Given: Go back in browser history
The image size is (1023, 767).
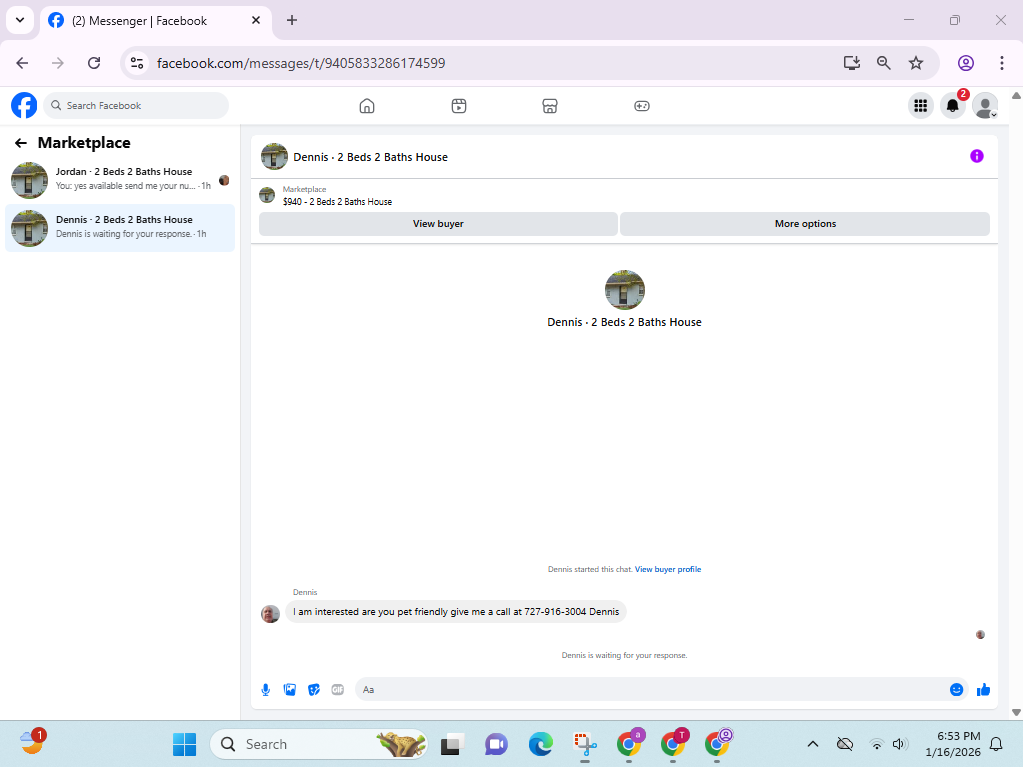Looking at the screenshot, I should [22, 63].
